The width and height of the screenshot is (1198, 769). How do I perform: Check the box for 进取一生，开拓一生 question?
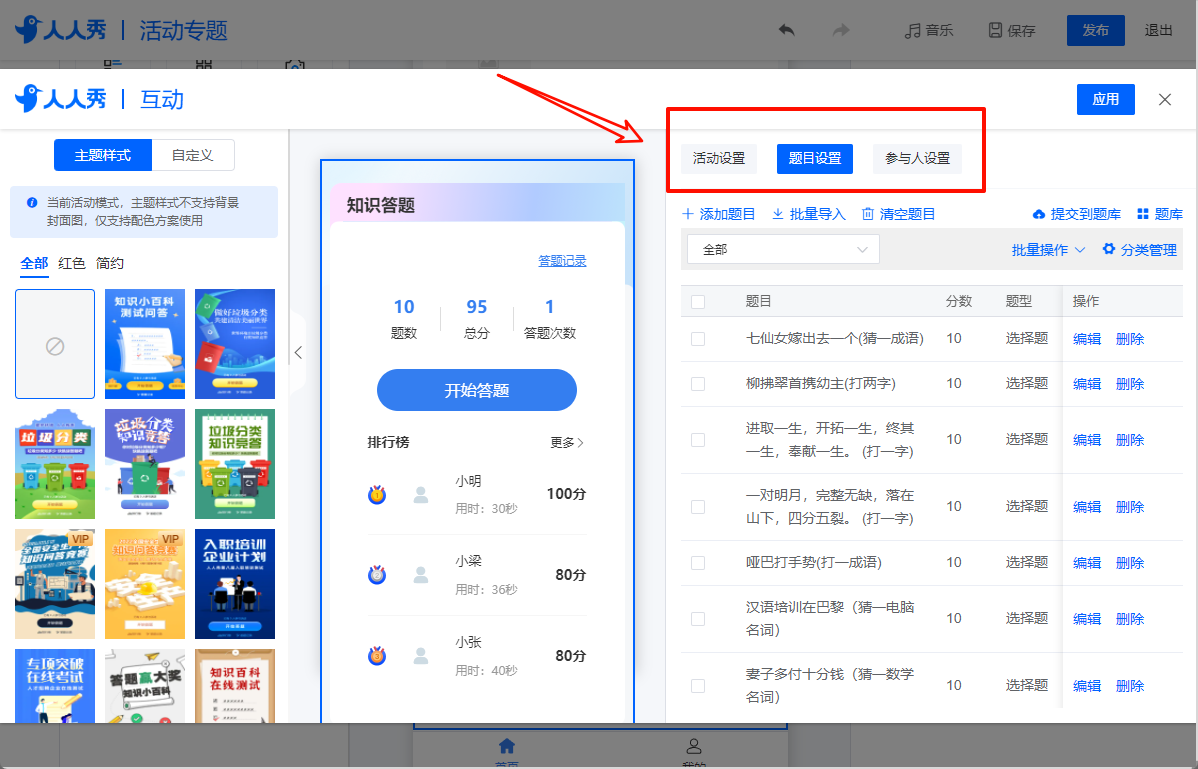(x=698, y=440)
